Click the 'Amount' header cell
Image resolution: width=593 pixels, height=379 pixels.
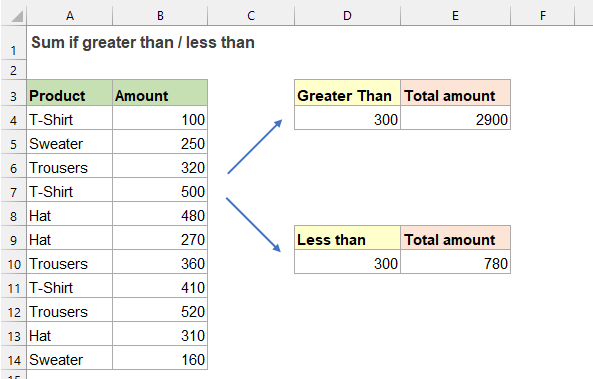pos(160,93)
